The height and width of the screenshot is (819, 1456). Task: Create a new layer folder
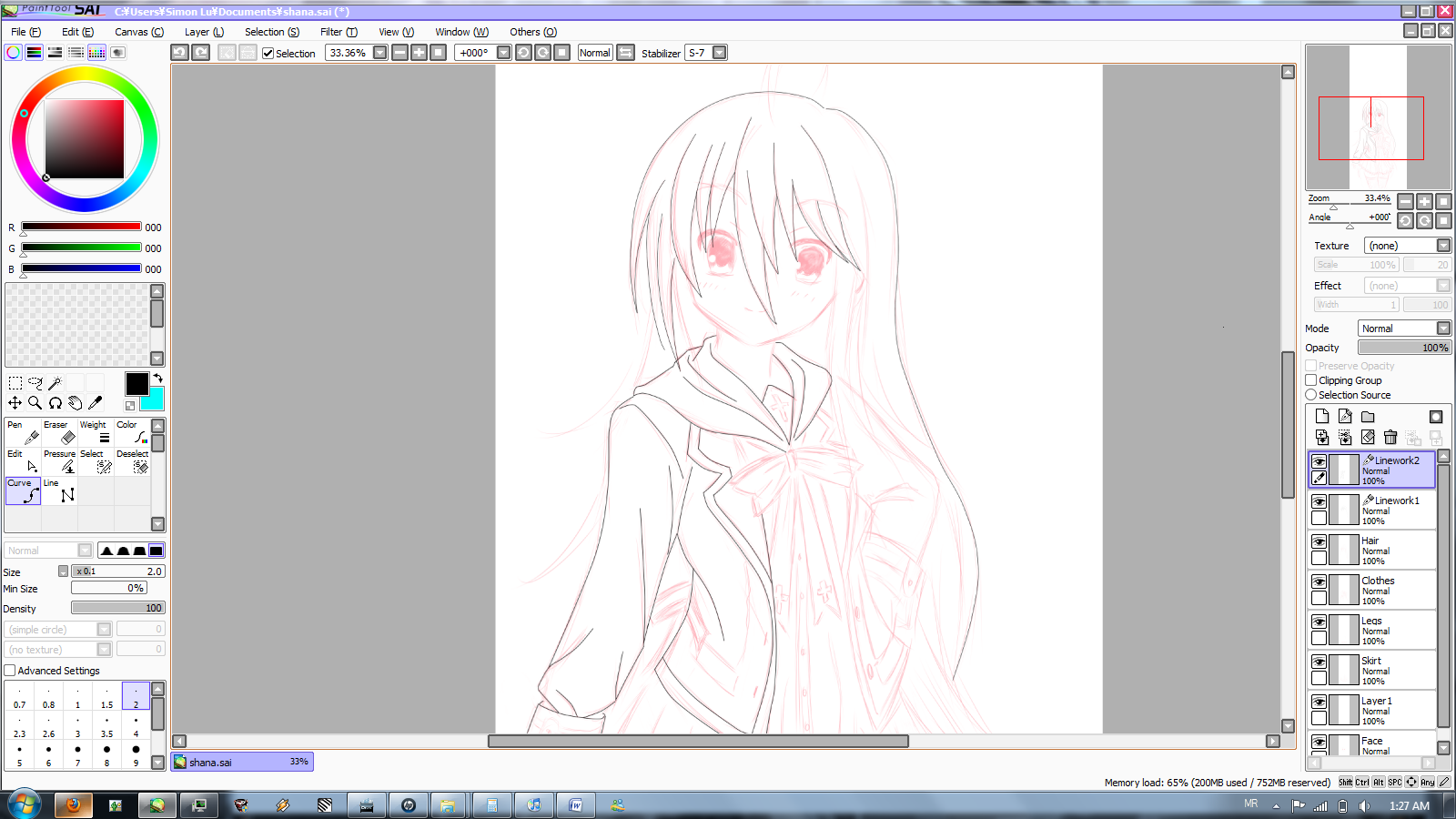pos(1368,417)
